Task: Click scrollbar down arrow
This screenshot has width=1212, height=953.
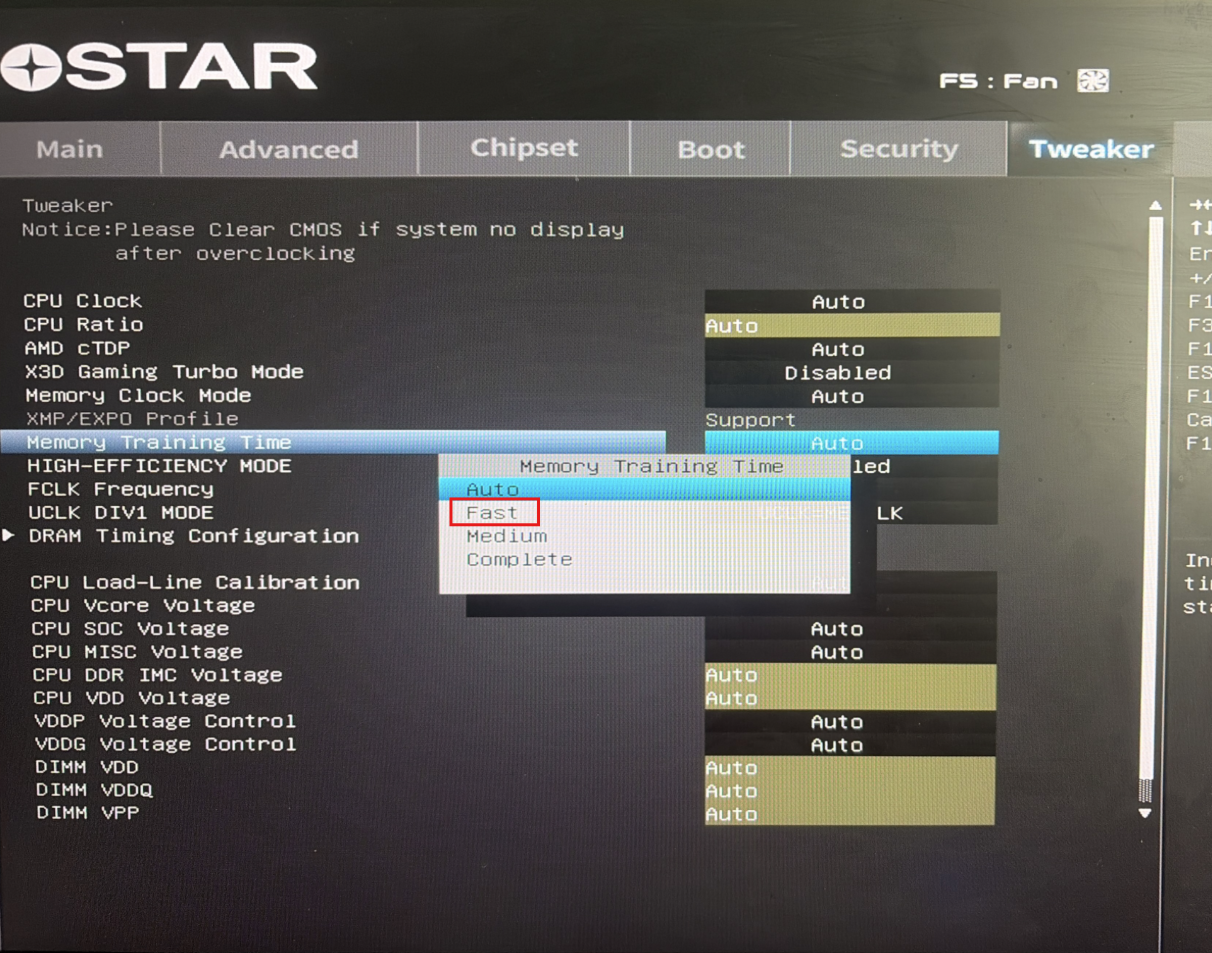Action: [1145, 813]
